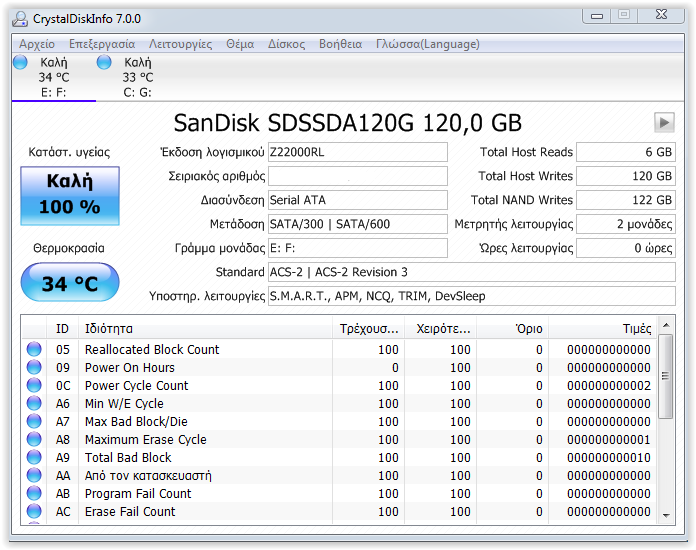Click status orb for Erase Fail Count
This screenshot has height=550, width=696.
point(34,511)
